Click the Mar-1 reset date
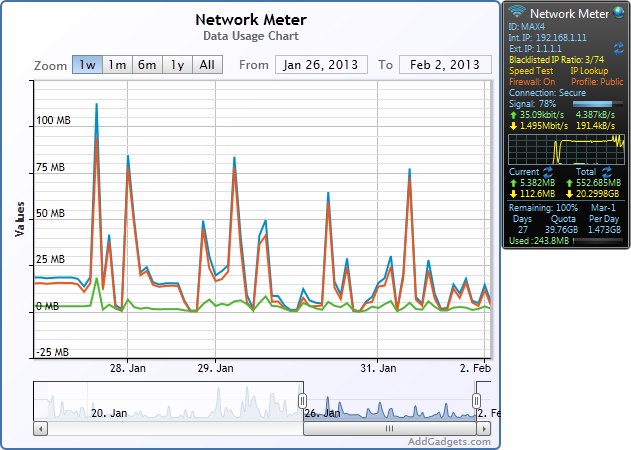The height and width of the screenshot is (450, 631). (x=603, y=208)
